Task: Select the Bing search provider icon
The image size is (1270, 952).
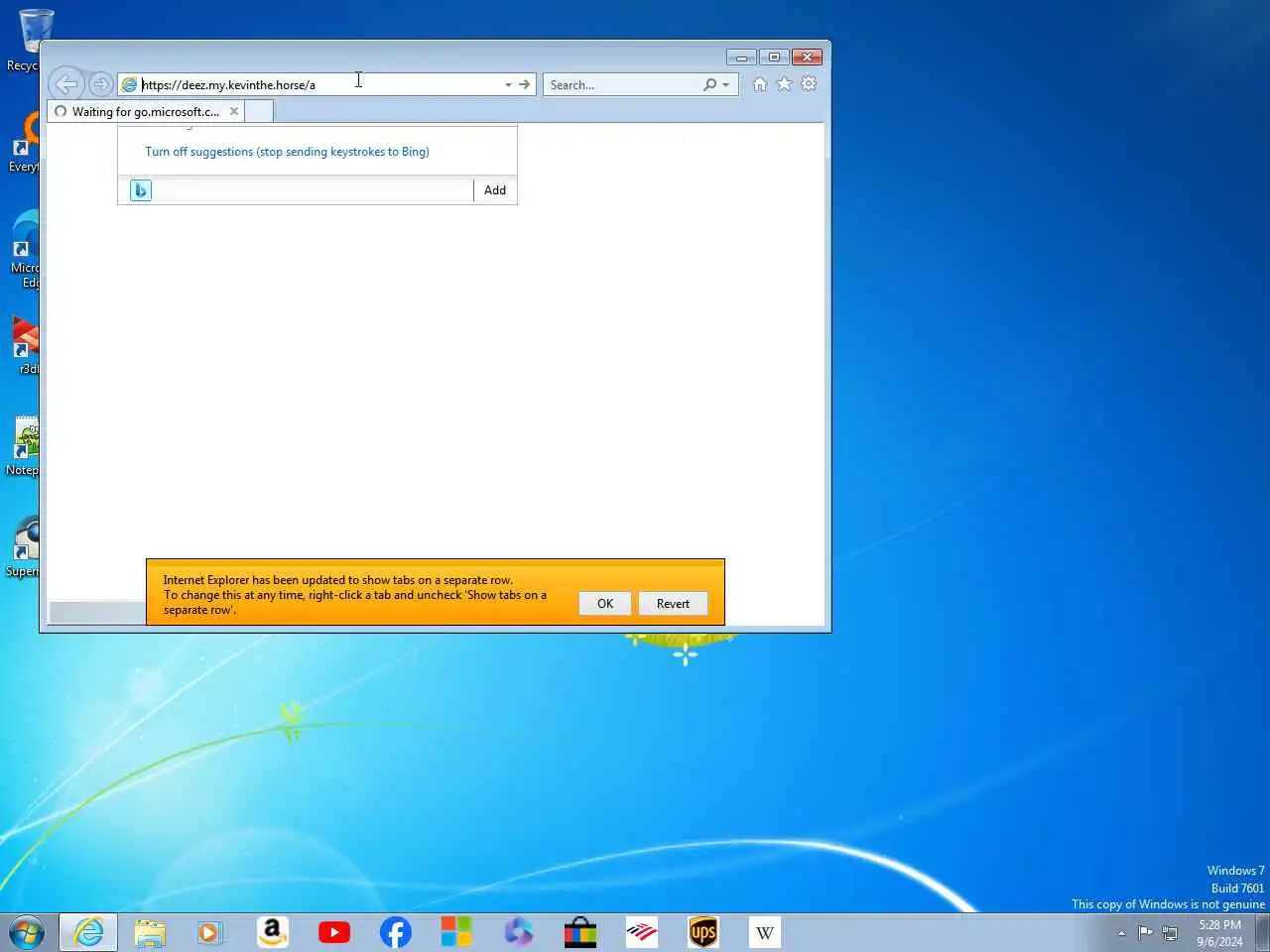Action: [141, 189]
